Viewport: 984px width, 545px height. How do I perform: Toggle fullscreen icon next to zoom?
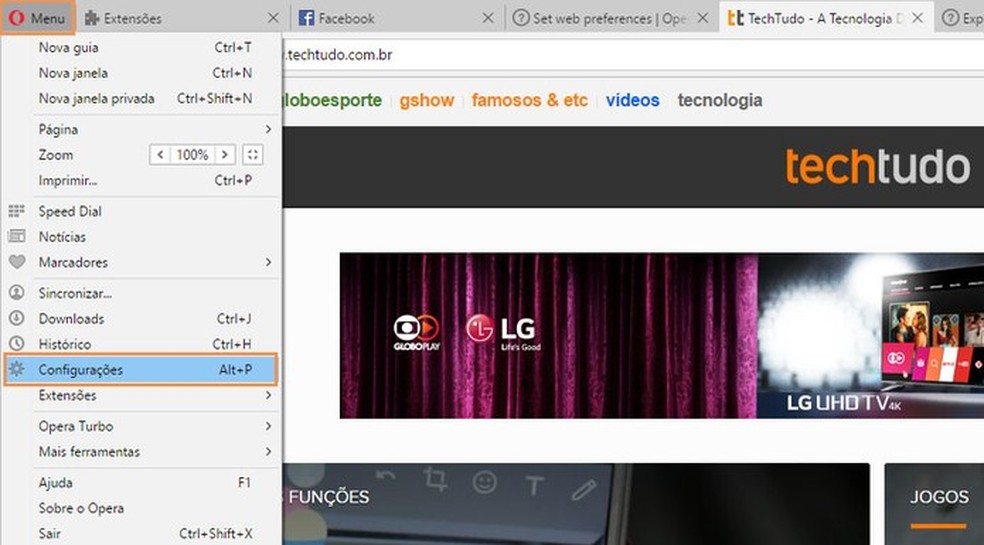pyautogui.click(x=253, y=154)
